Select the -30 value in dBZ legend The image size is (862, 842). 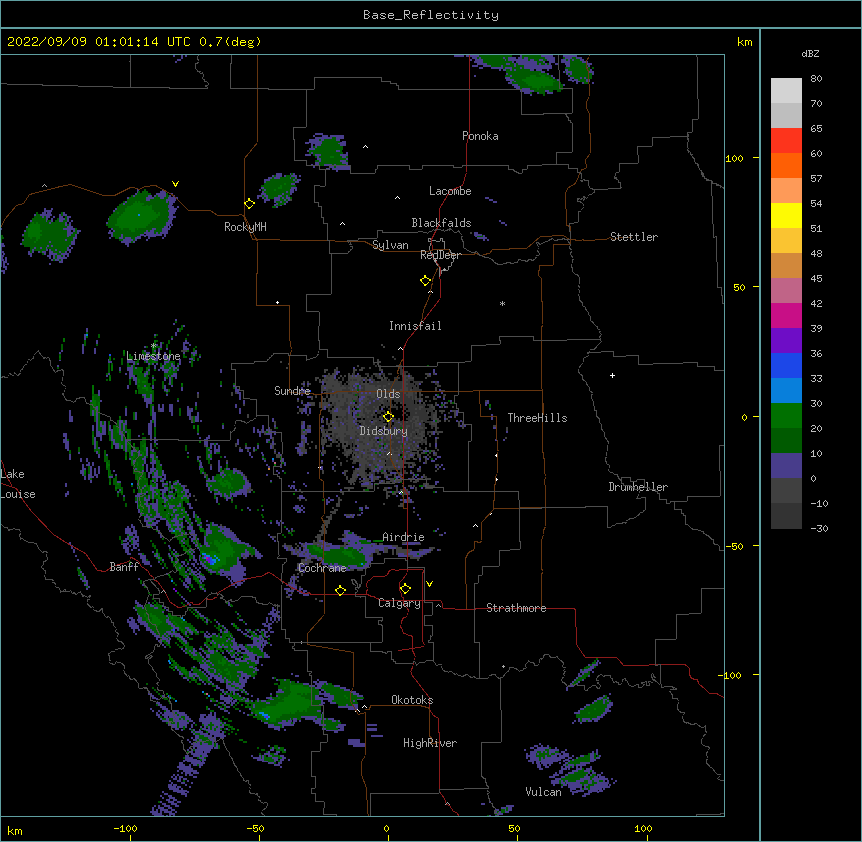pyautogui.click(x=819, y=528)
